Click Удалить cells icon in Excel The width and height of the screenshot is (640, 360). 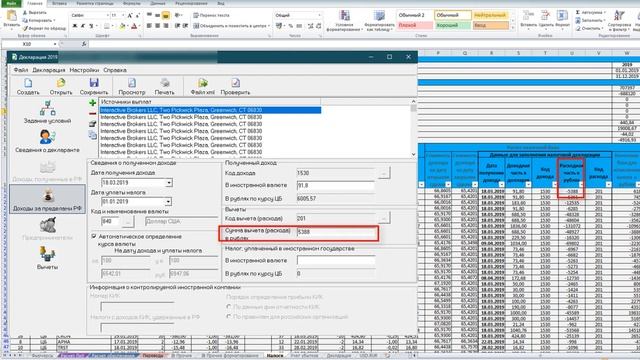coord(545,16)
